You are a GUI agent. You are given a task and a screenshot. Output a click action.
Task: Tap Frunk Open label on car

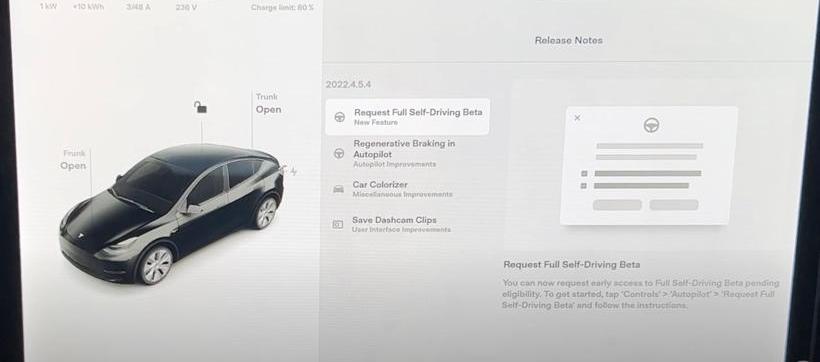point(73,160)
